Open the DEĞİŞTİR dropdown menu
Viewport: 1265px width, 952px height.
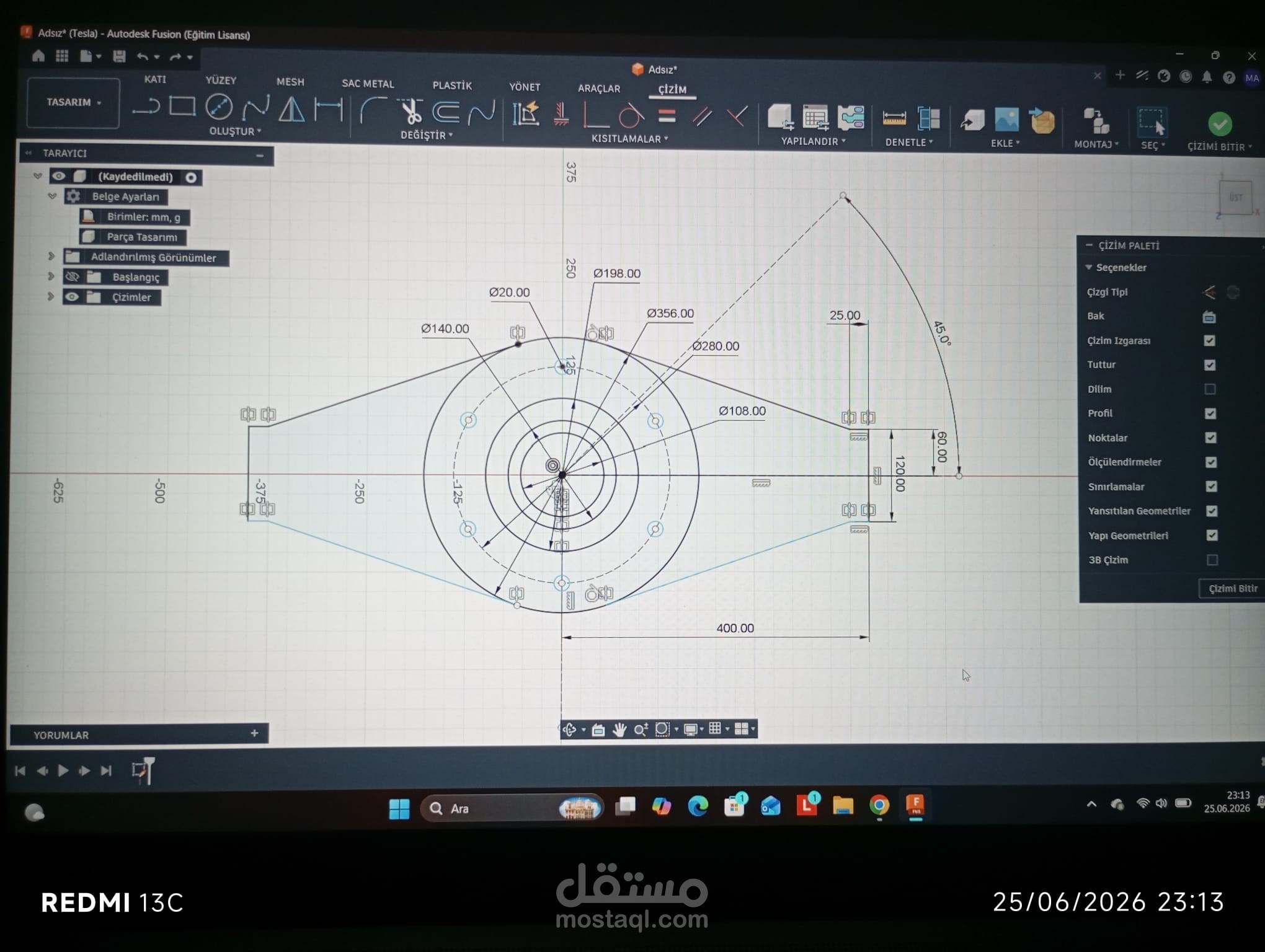click(427, 135)
